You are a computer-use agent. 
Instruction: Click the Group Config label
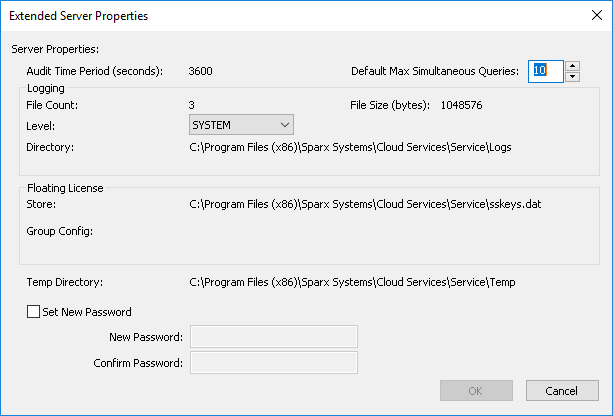pos(59,231)
